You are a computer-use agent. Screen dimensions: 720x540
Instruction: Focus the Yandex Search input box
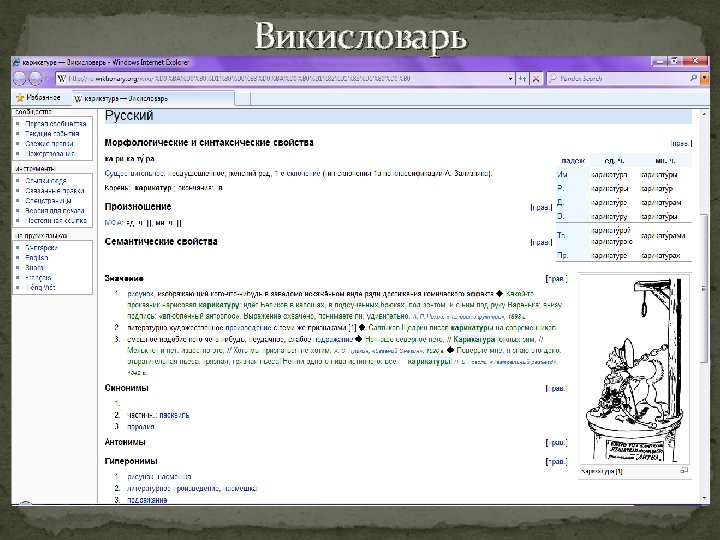click(620, 79)
